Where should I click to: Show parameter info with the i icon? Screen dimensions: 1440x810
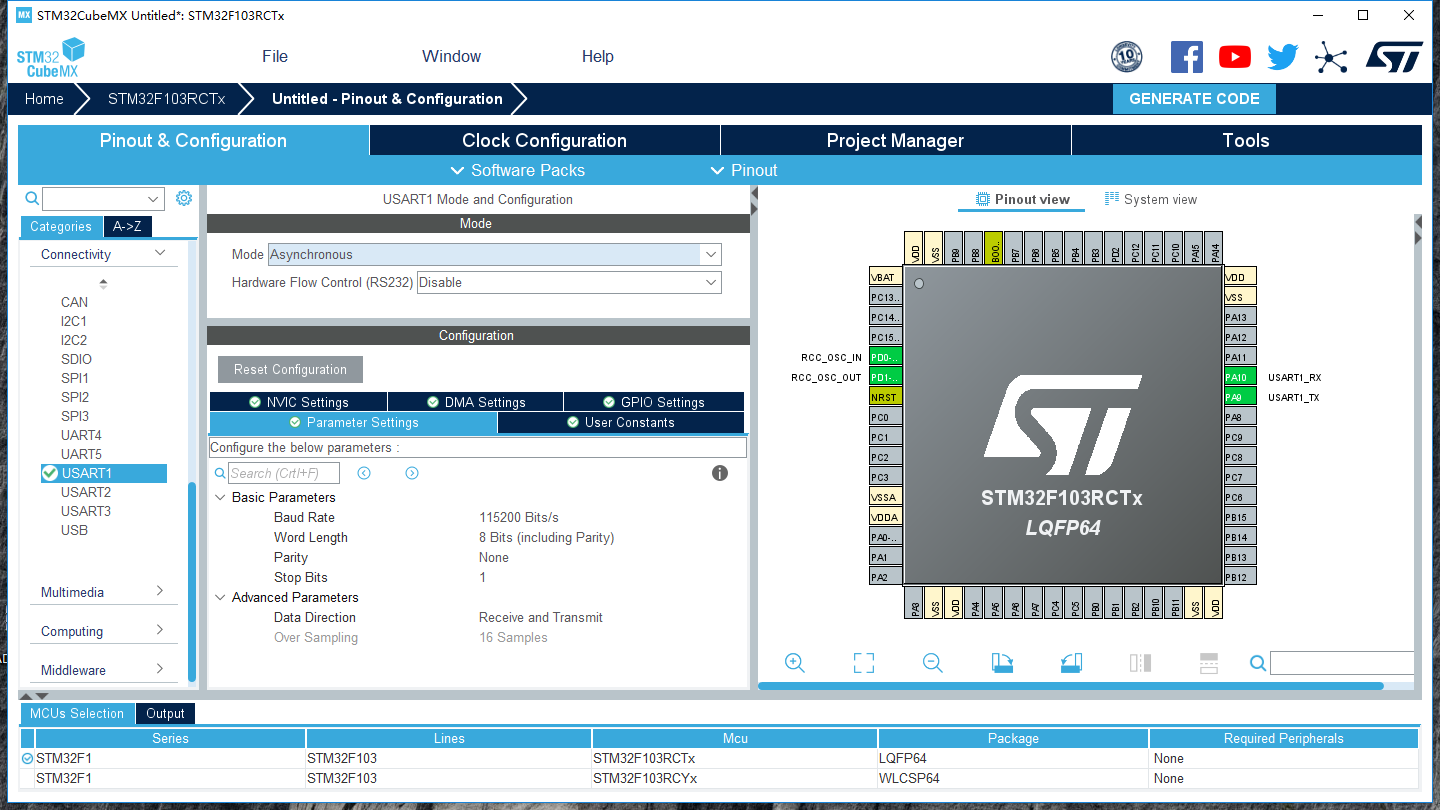point(720,473)
